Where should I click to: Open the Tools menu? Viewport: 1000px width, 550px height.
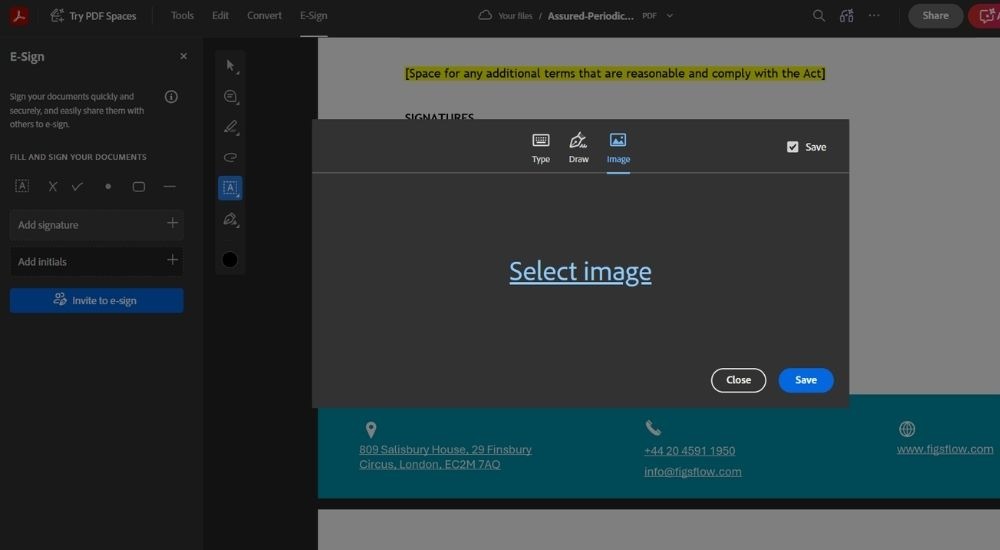point(182,15)
